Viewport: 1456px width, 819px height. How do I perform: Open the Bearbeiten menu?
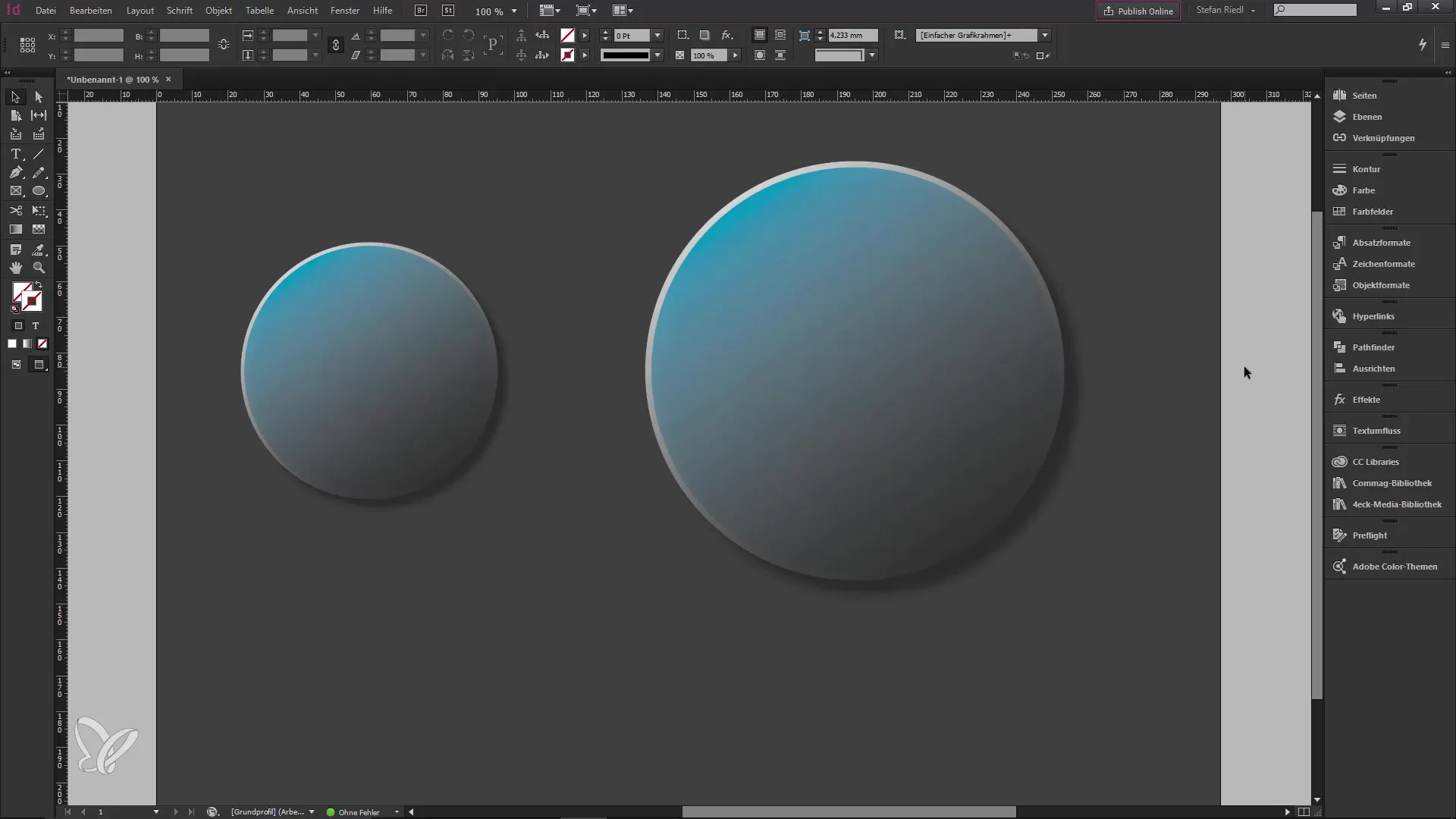click(x=91, y=11)
